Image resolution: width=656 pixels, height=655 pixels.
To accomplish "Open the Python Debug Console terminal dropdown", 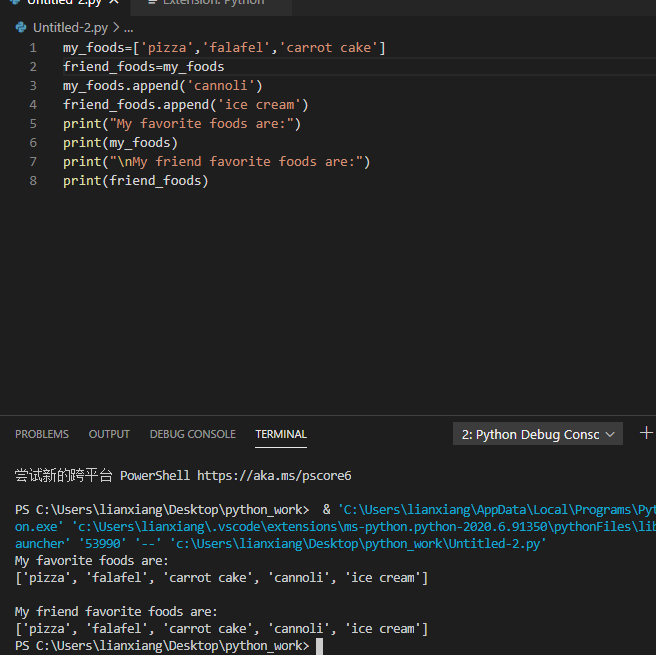I will (538, 434).
